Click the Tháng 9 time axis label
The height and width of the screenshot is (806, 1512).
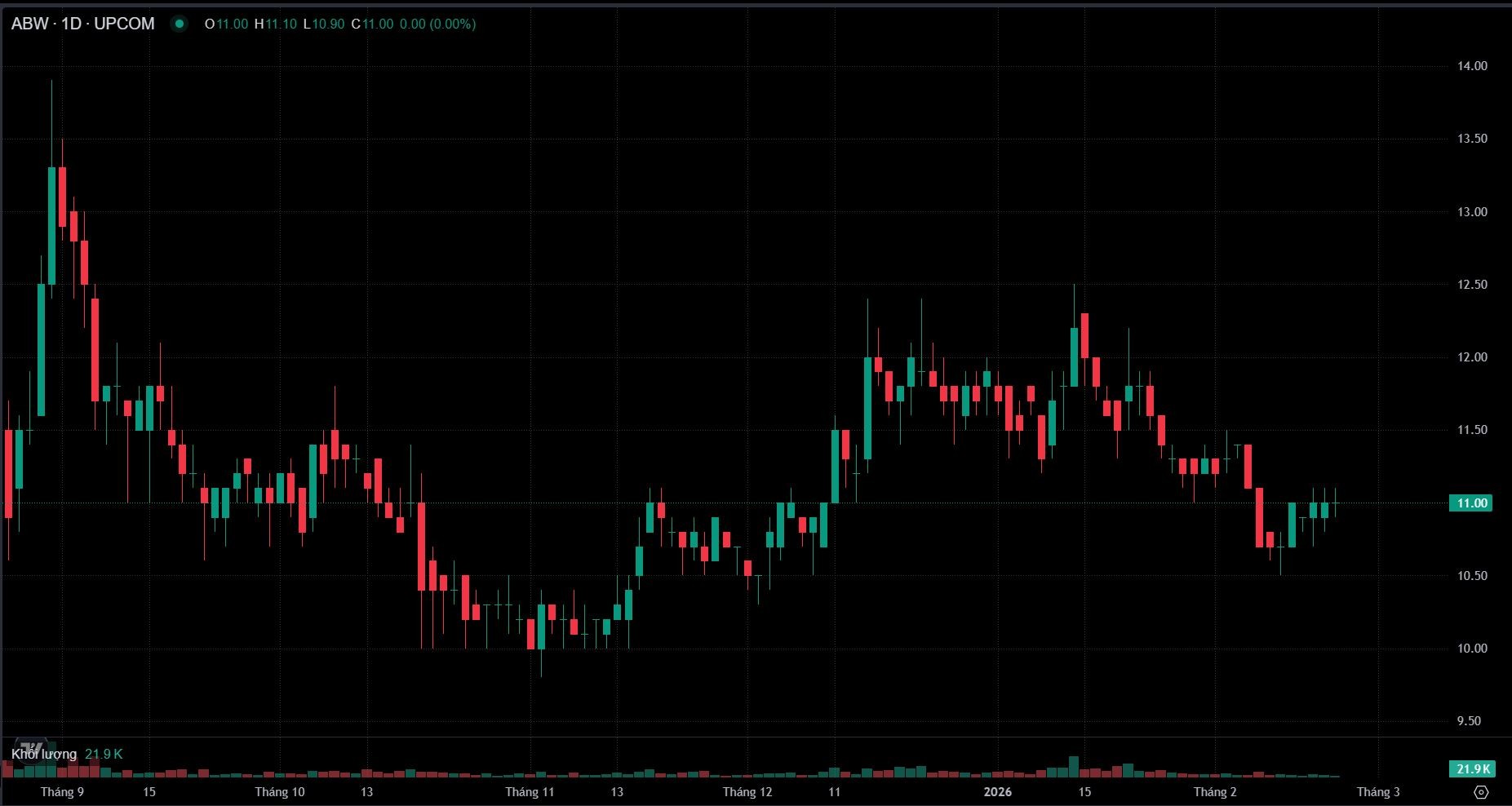click(x=62, y=792)
